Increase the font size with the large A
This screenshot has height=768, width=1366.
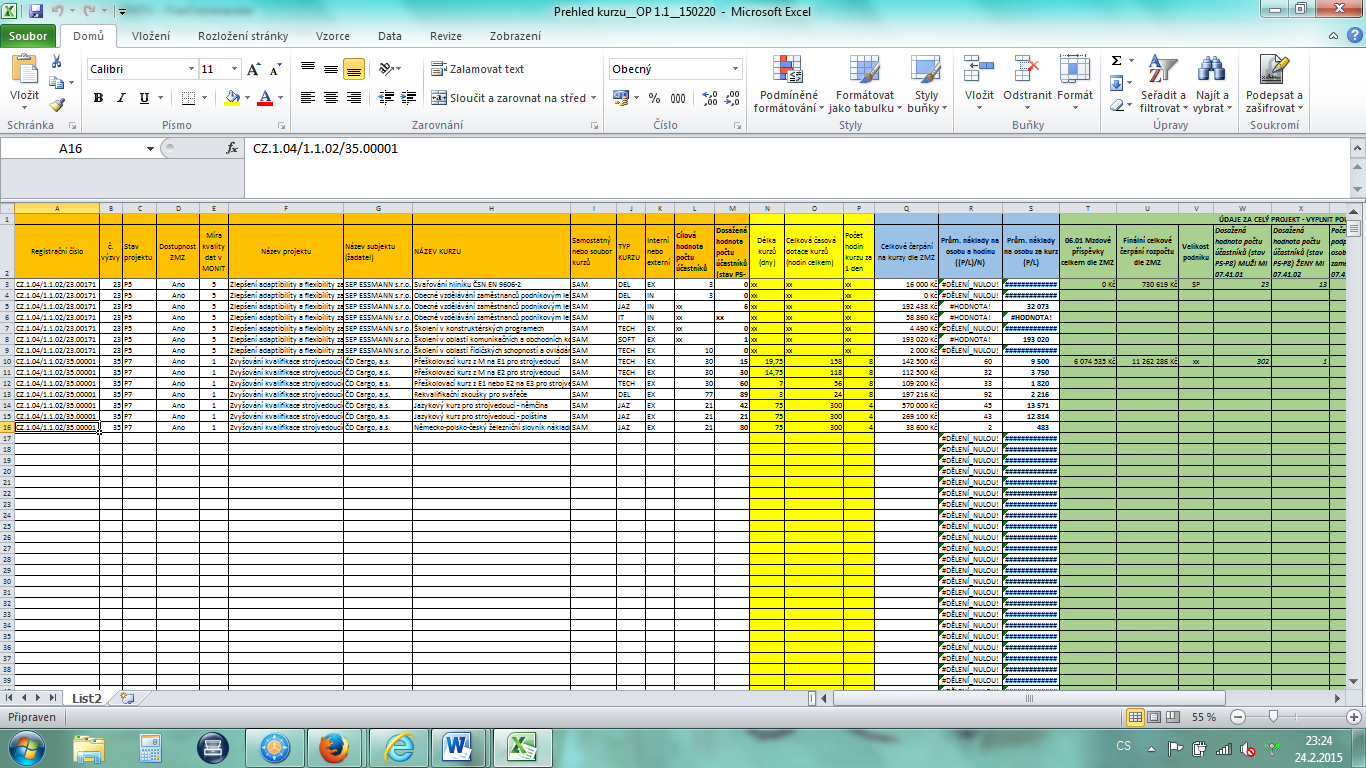tap(254, 70)
